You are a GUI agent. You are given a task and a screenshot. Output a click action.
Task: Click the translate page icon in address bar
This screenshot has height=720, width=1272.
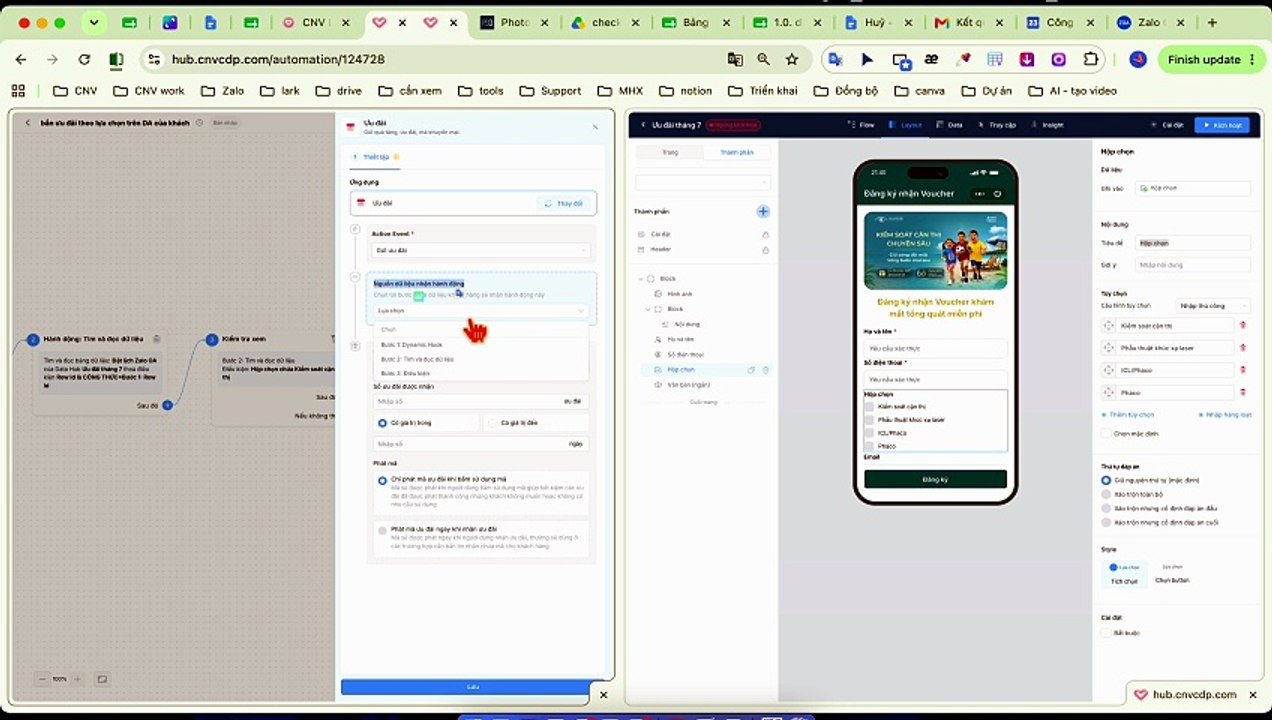pyautogui.click(x=735, y=60)
